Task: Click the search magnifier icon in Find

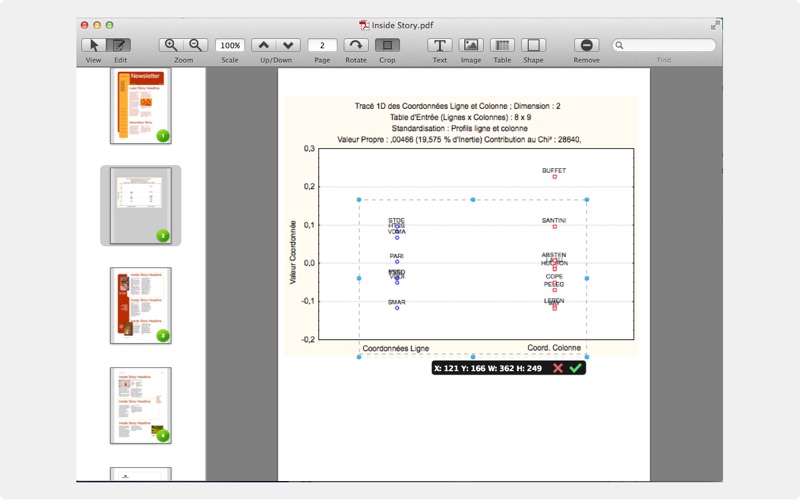Action: coord(619,45)
